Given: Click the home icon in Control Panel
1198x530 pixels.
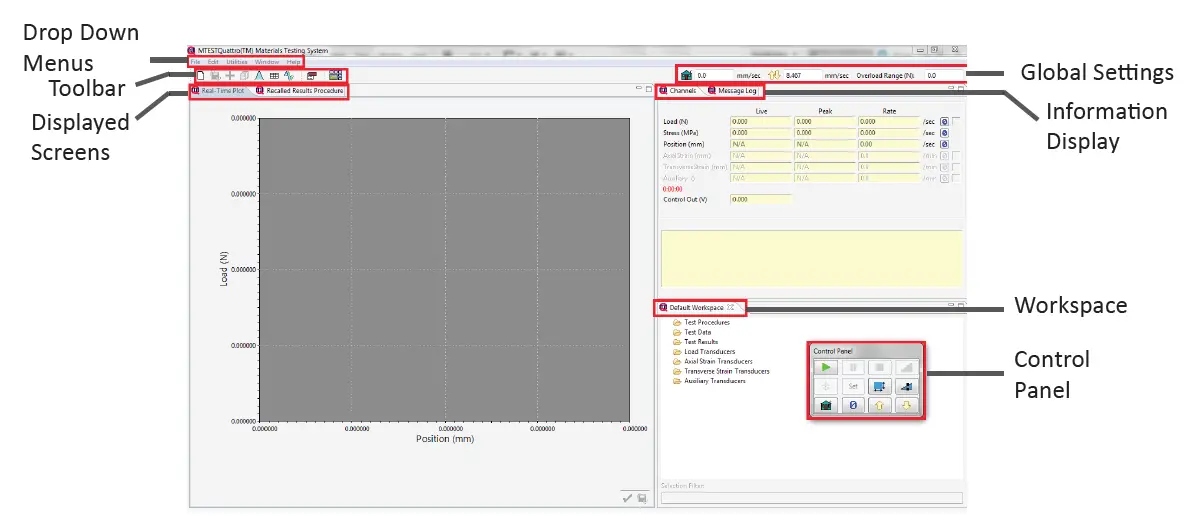Looking at the screenshot, I should click(826, 406).
